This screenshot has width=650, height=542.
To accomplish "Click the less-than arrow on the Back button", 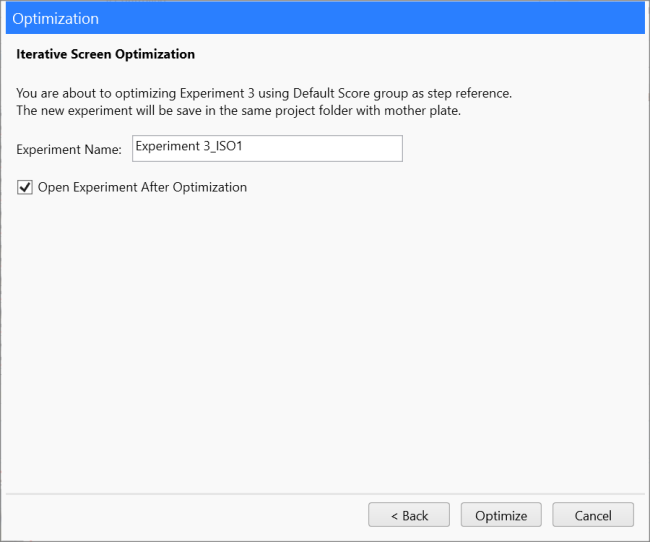I will click(x=394, y=516).
